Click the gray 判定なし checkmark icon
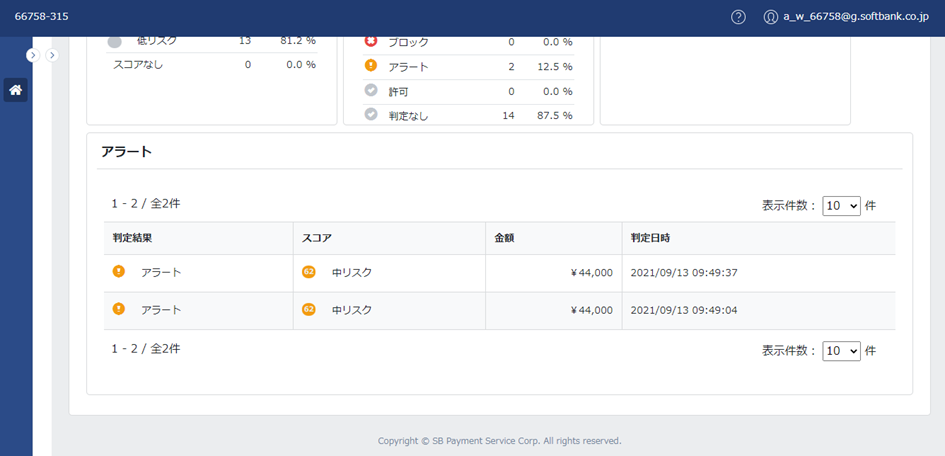 pos(371,114)
